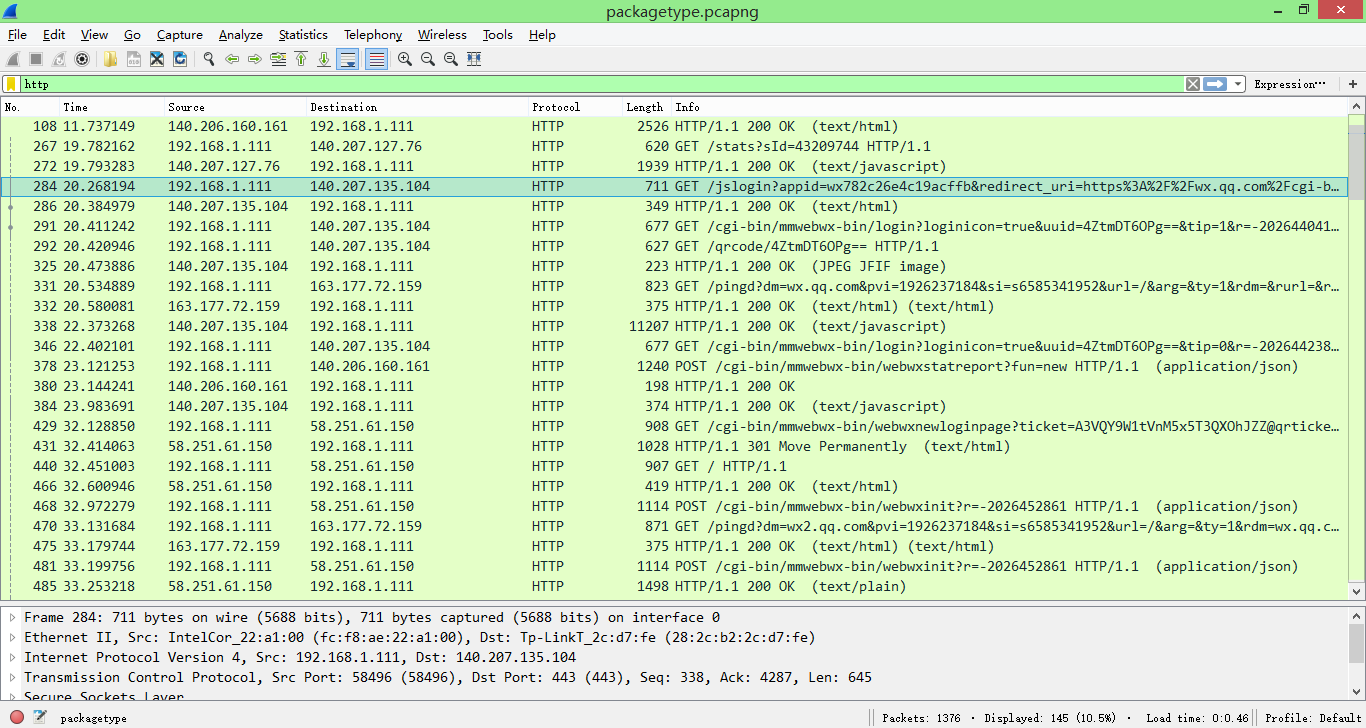1366x728 pixels.
Task: Click the Expression… button
Action: pos(1290,84)
